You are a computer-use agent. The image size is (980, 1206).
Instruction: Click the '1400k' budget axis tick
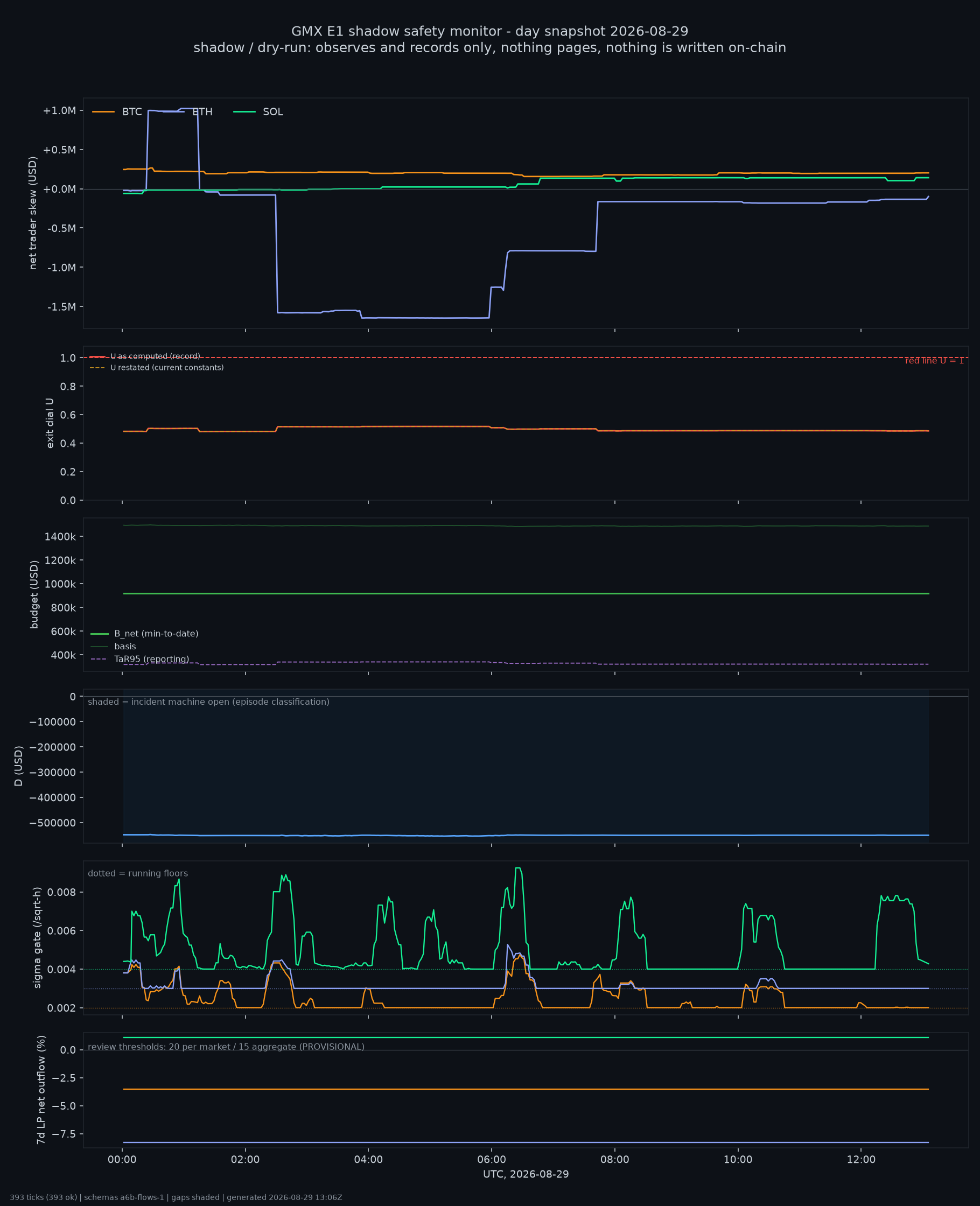(x=60, y=537)
